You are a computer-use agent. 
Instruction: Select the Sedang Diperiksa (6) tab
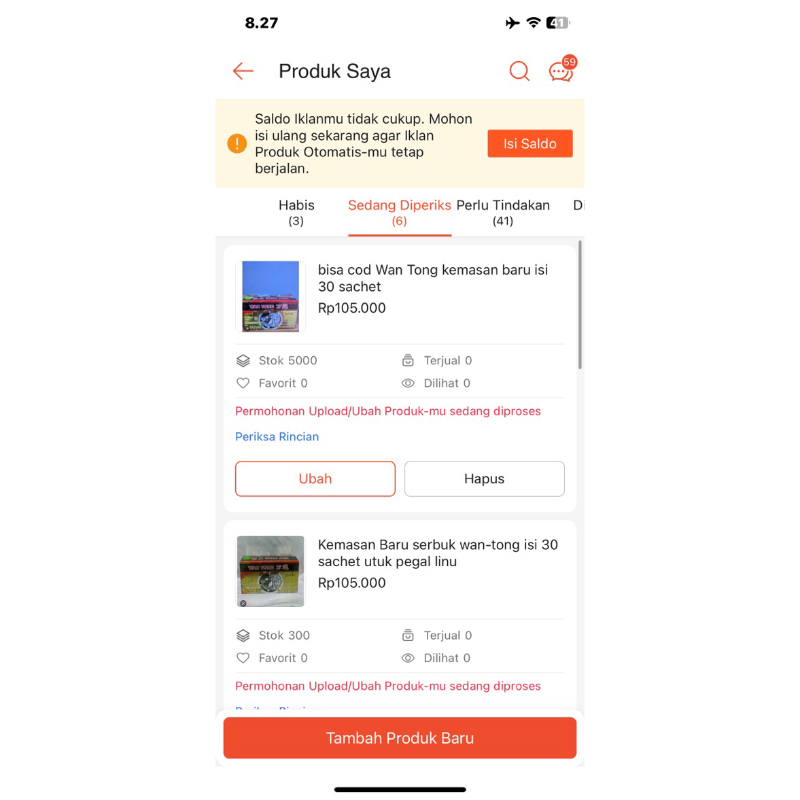coord(399,212)
